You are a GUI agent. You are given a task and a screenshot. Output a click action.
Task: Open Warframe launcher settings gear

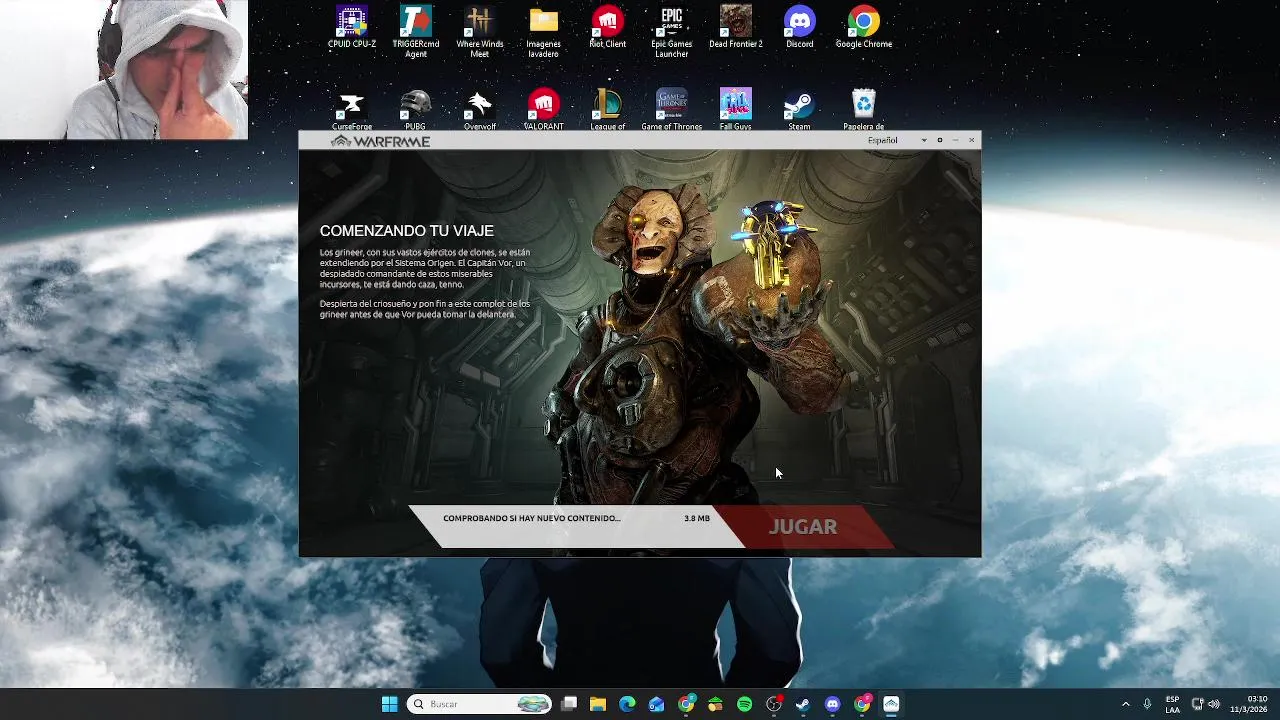940,140
